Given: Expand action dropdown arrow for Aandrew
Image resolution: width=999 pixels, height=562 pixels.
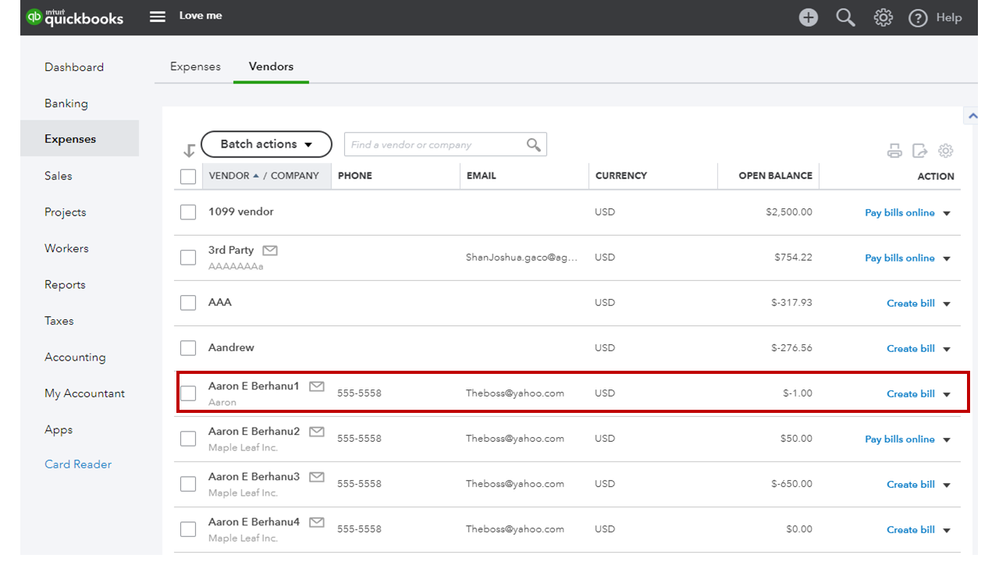Looking at the screenshot, I should click(947, 349).
